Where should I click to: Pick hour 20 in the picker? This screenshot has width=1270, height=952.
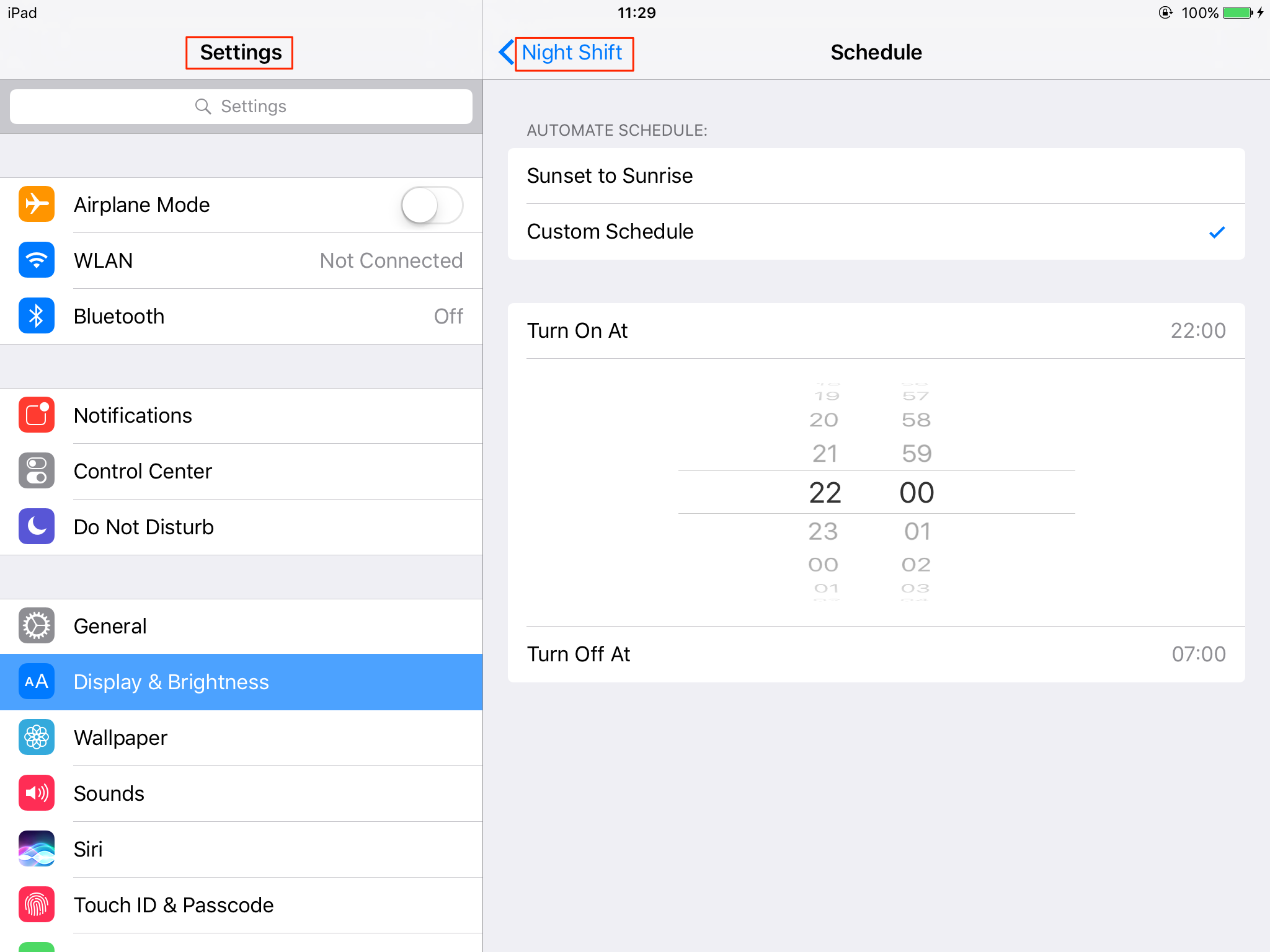[824, 420]
